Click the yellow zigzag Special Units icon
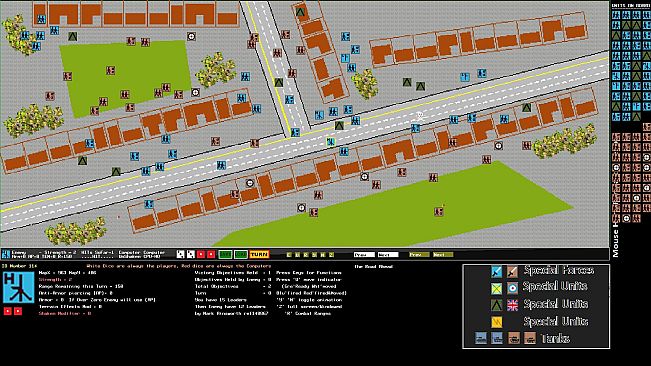Screen dimensions: 651x366 [x=497, y=322]
